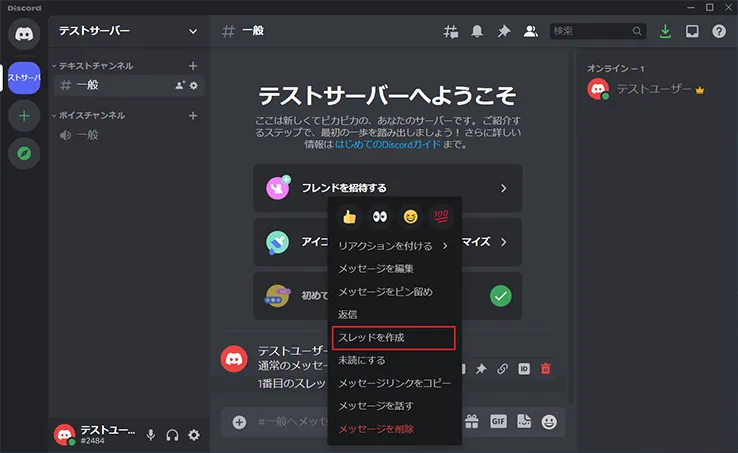
Task: Click the green checkmark on first message card
Action: tap(501, 296)
